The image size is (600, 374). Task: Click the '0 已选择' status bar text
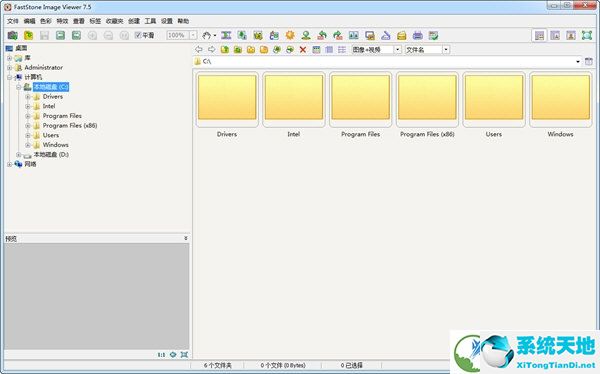tap(352, 366)
